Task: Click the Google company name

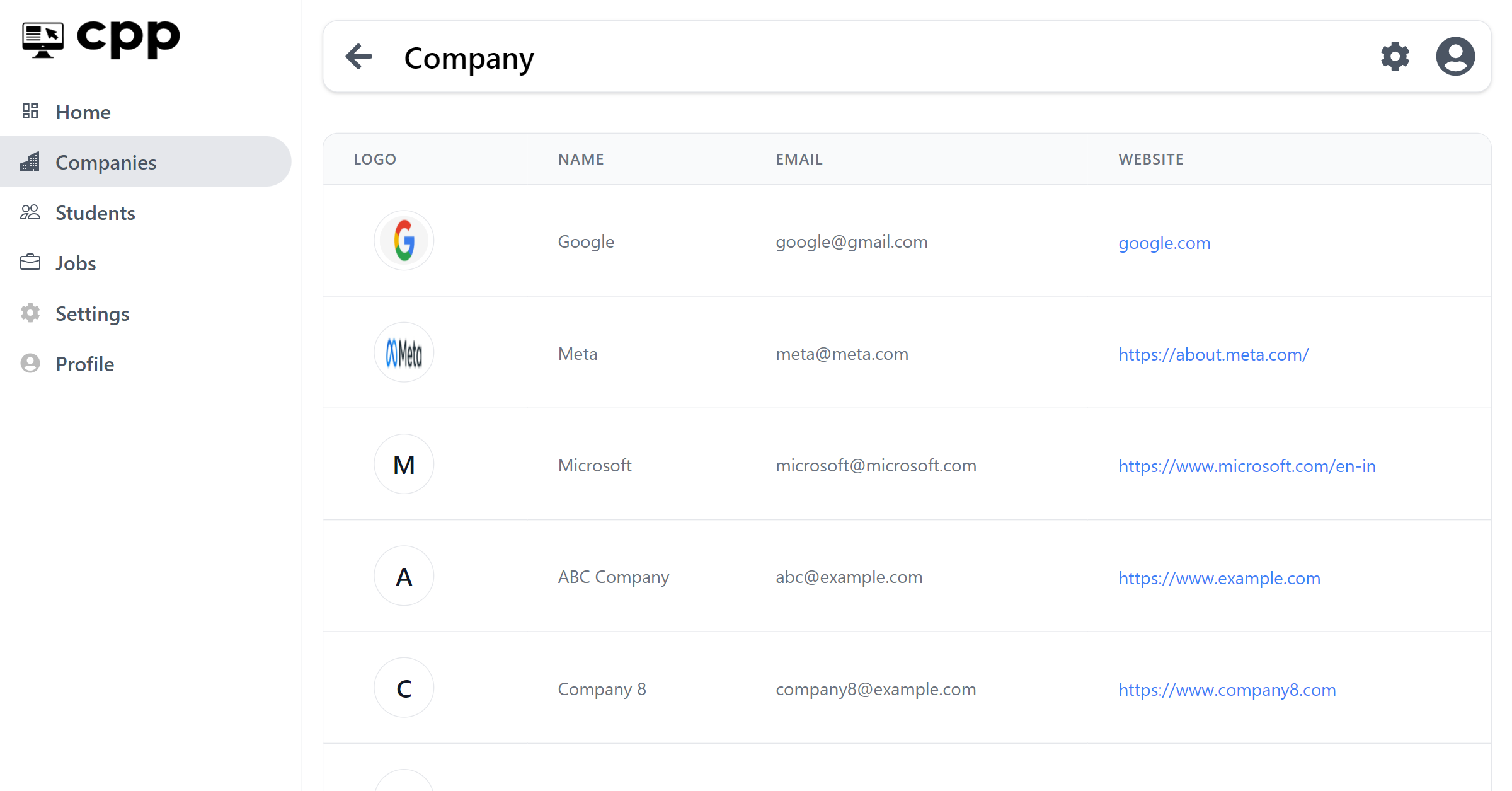Action: (x=586, y=242)
